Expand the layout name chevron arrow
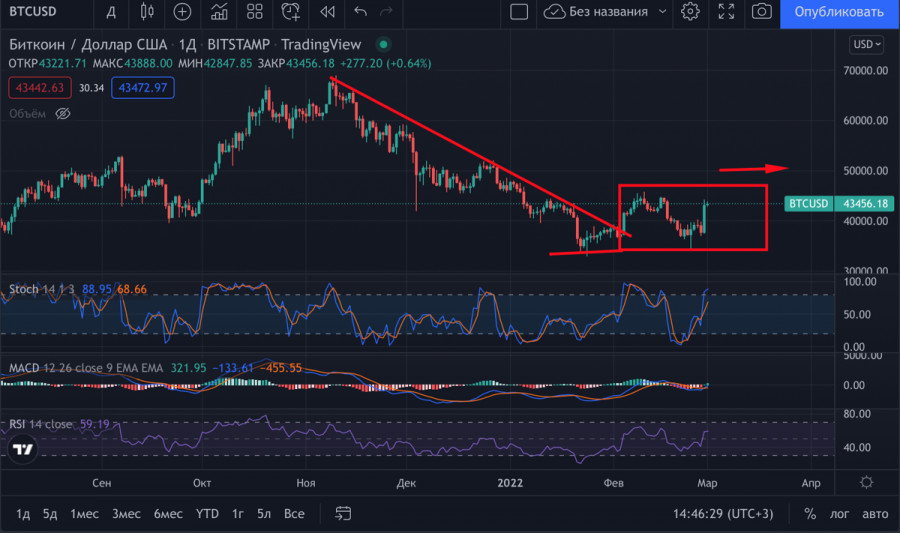The image size is (900, 533). [x=662, y=11]
